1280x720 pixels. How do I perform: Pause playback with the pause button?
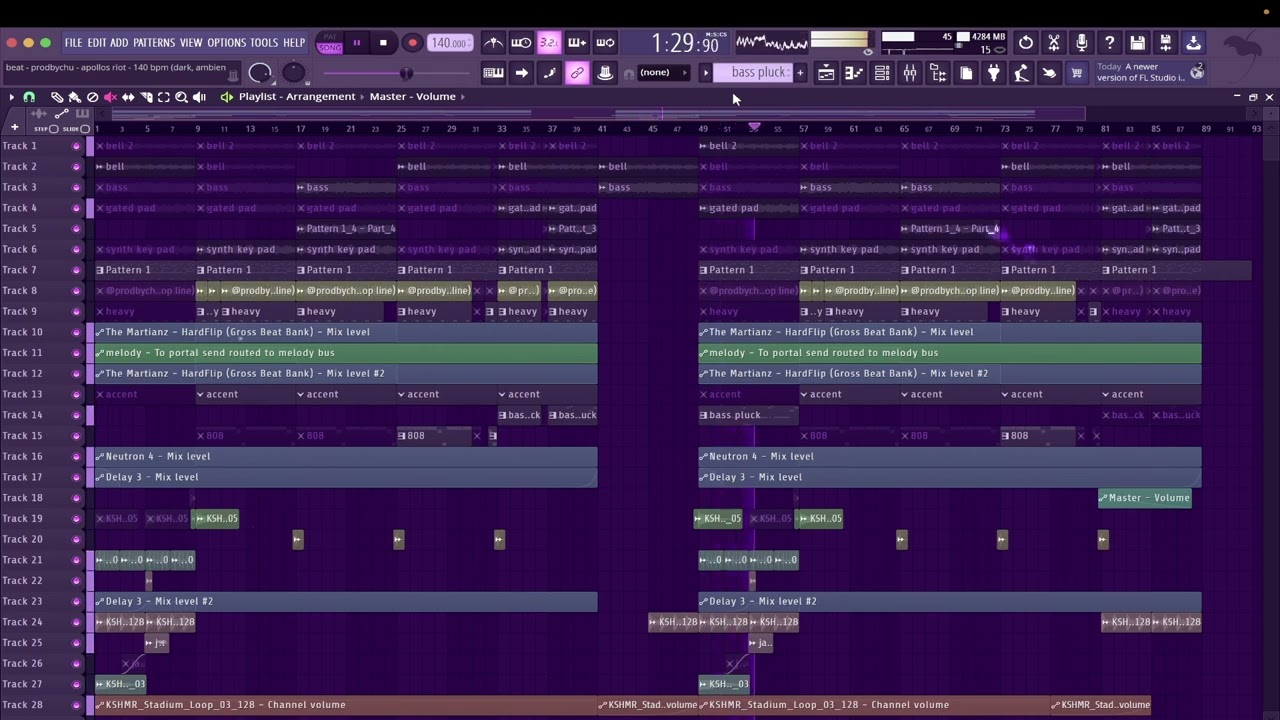[356, 43]
